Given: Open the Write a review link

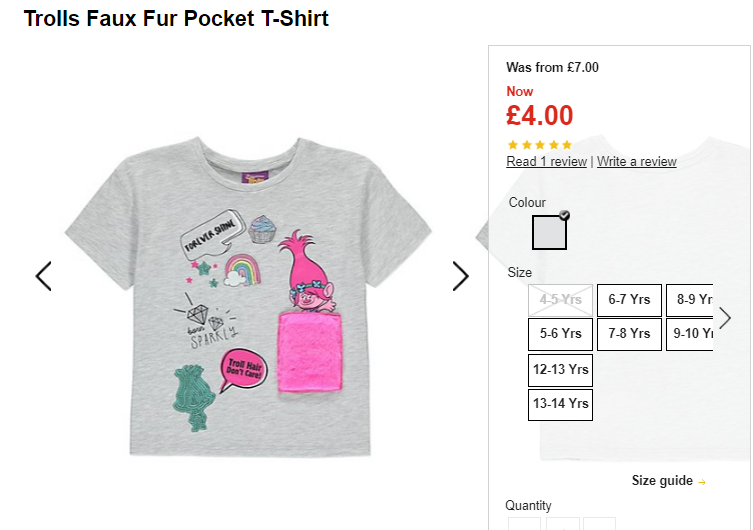Looking at the screenshot, I should pos(637,162).
